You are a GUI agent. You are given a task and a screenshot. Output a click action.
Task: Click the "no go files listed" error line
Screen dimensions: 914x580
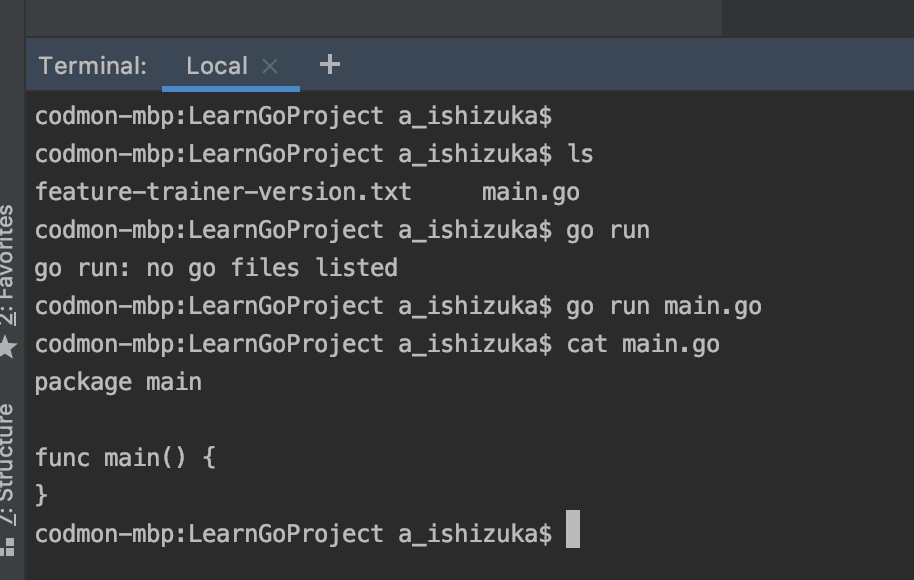click(216, 268)
